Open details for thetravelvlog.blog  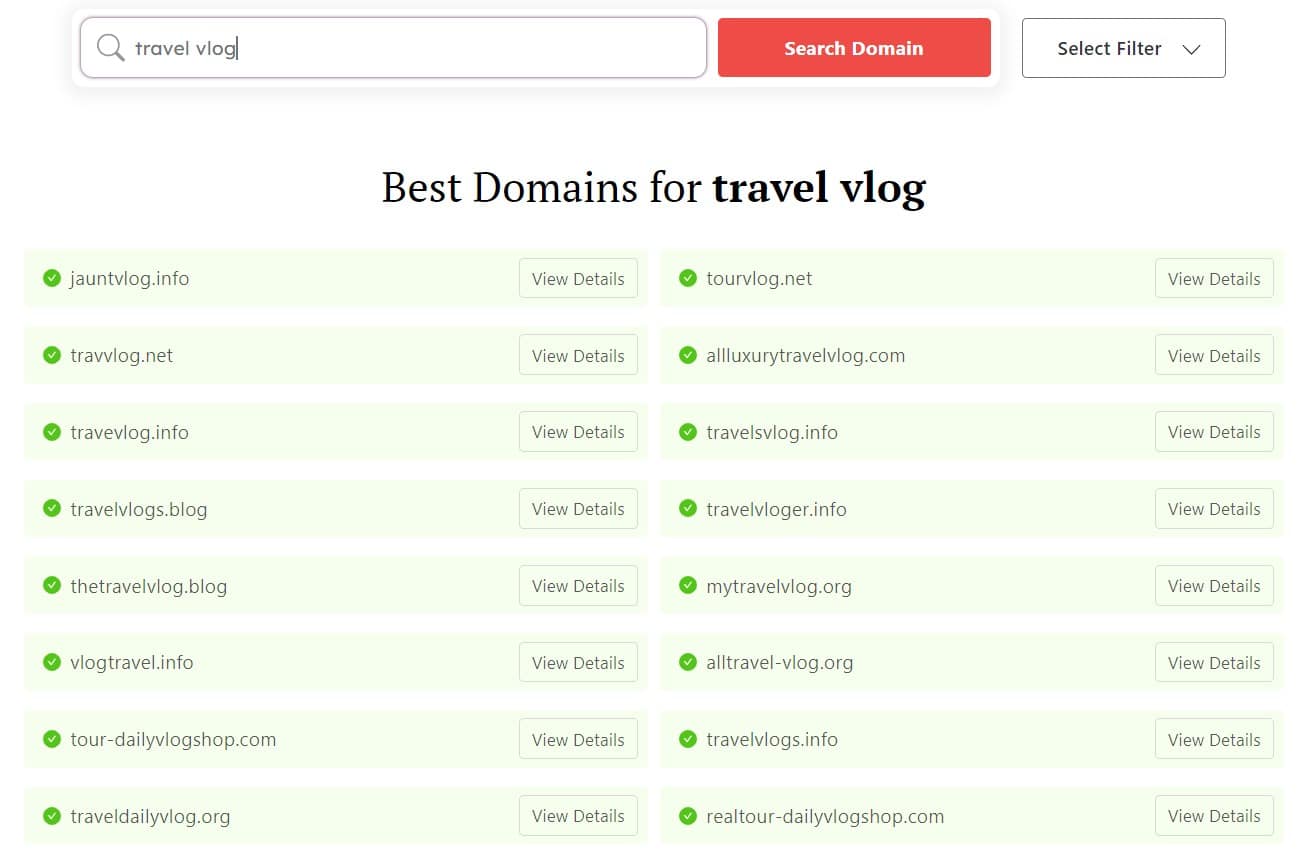click(x=578, y=586)
